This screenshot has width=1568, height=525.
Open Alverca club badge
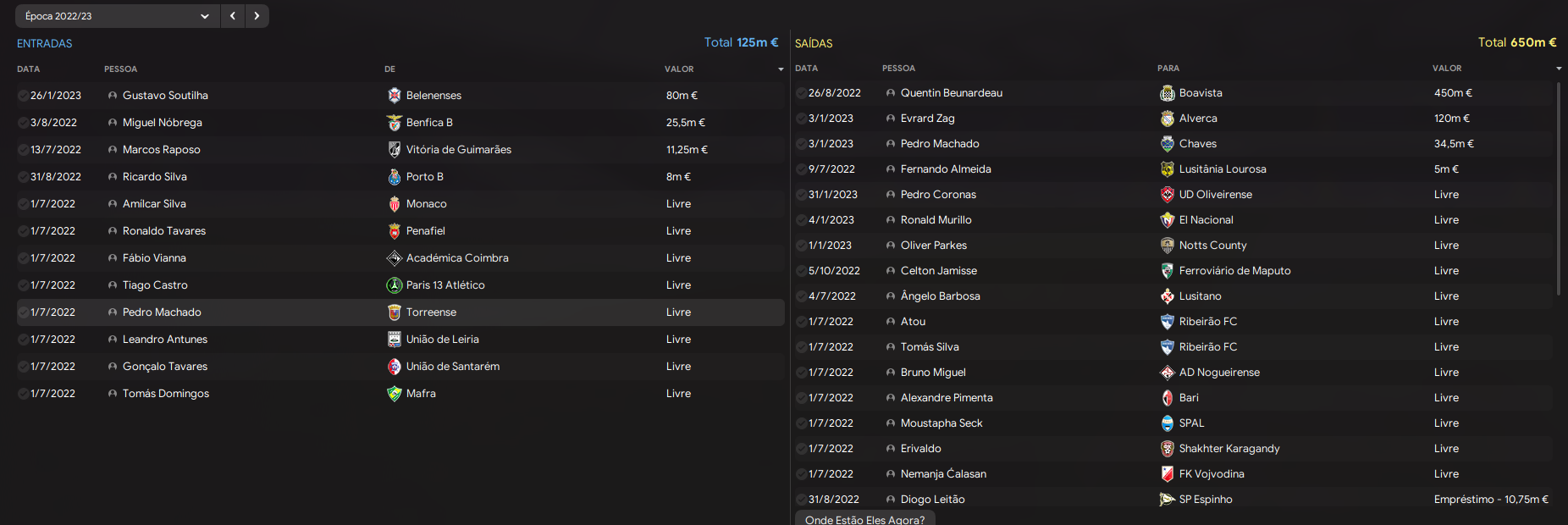(1168, 119)
